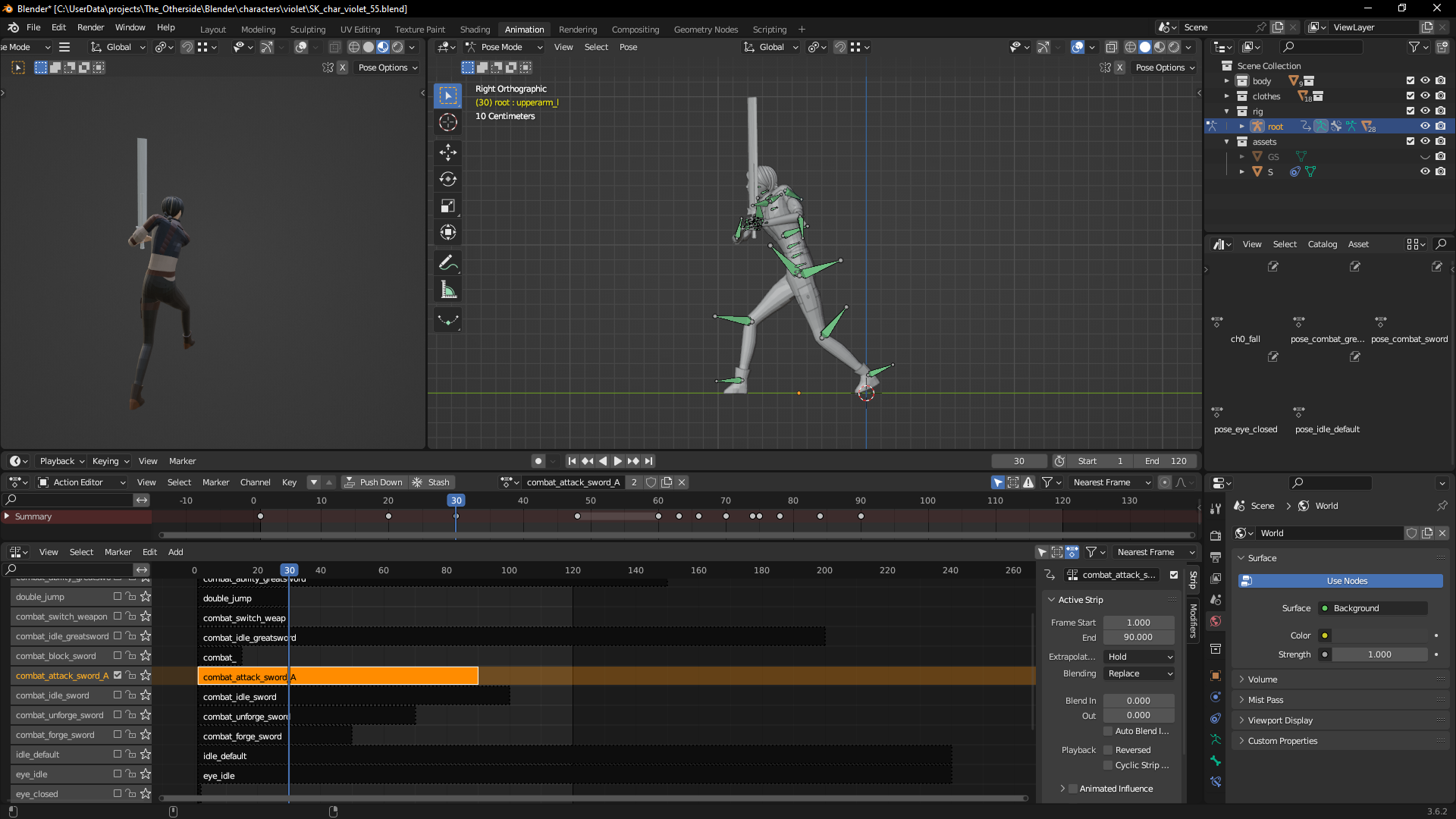Expand the body collection in outliner
Viewport: 1456px width, 819px height.
tap(1226, 81)
